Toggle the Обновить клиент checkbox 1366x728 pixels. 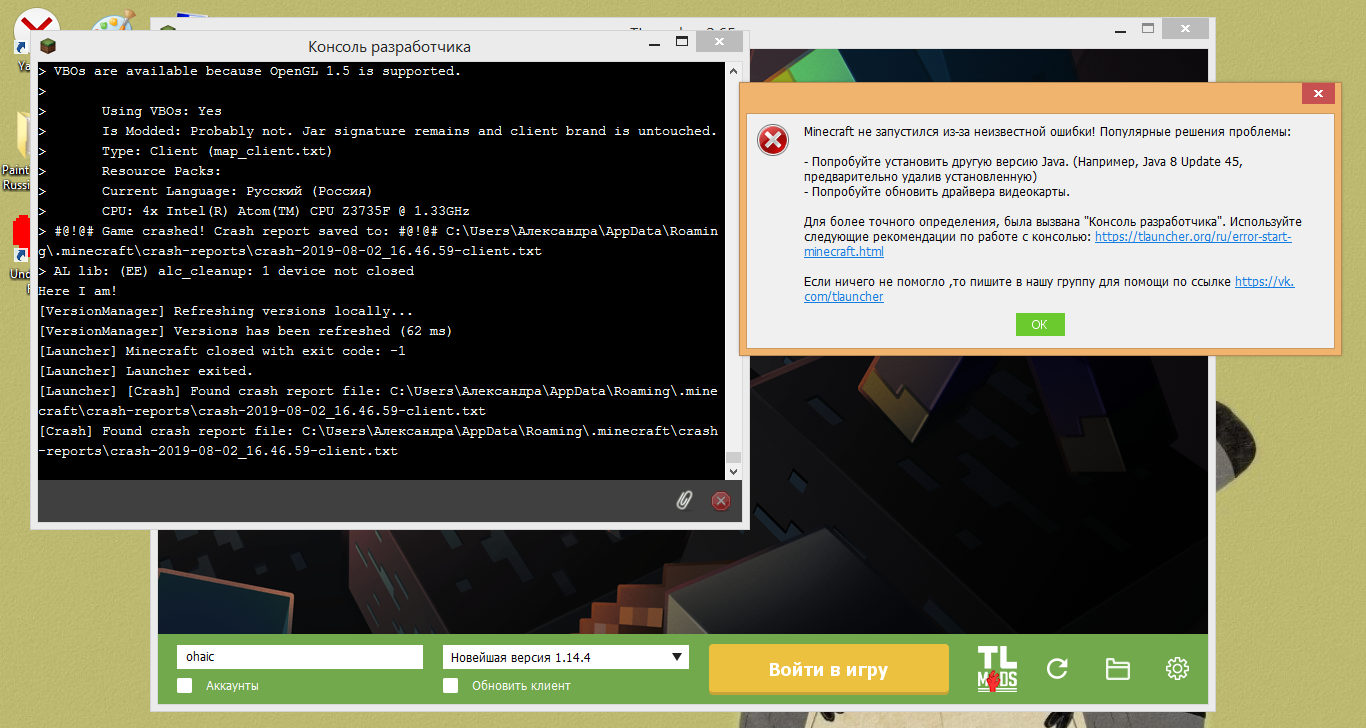451,685
